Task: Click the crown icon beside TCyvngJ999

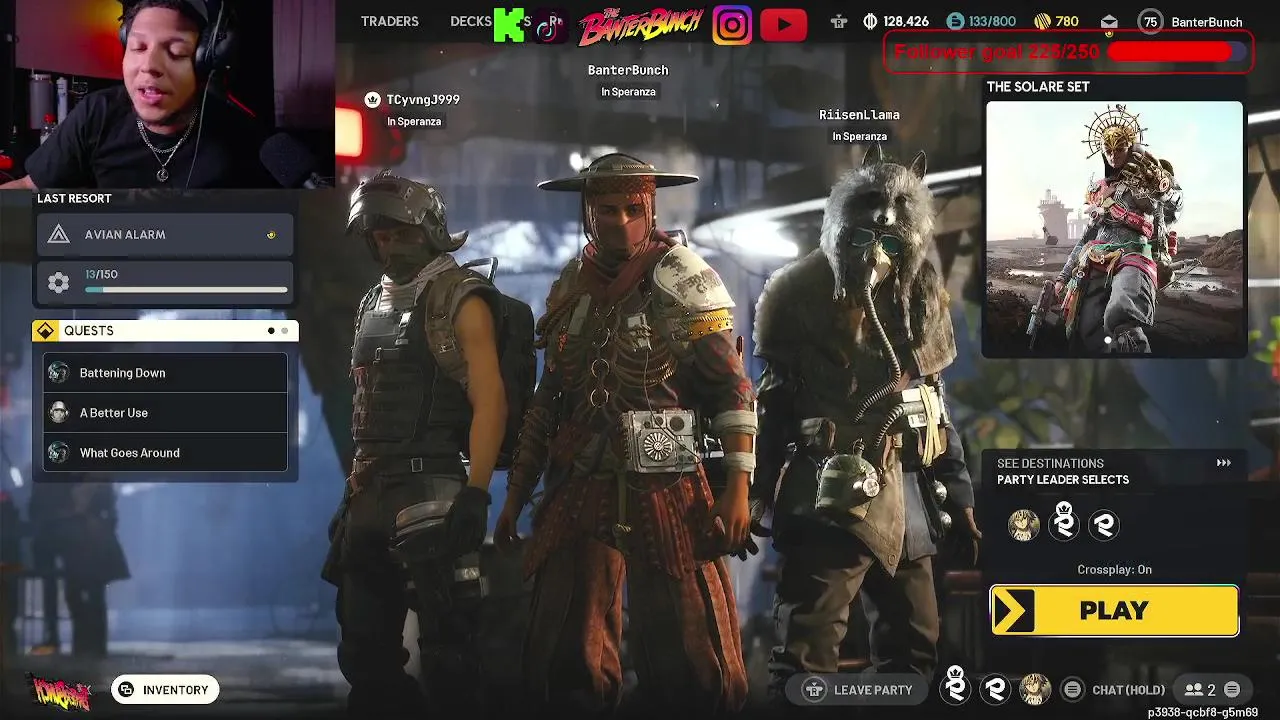Action: [x=372, y=99]
